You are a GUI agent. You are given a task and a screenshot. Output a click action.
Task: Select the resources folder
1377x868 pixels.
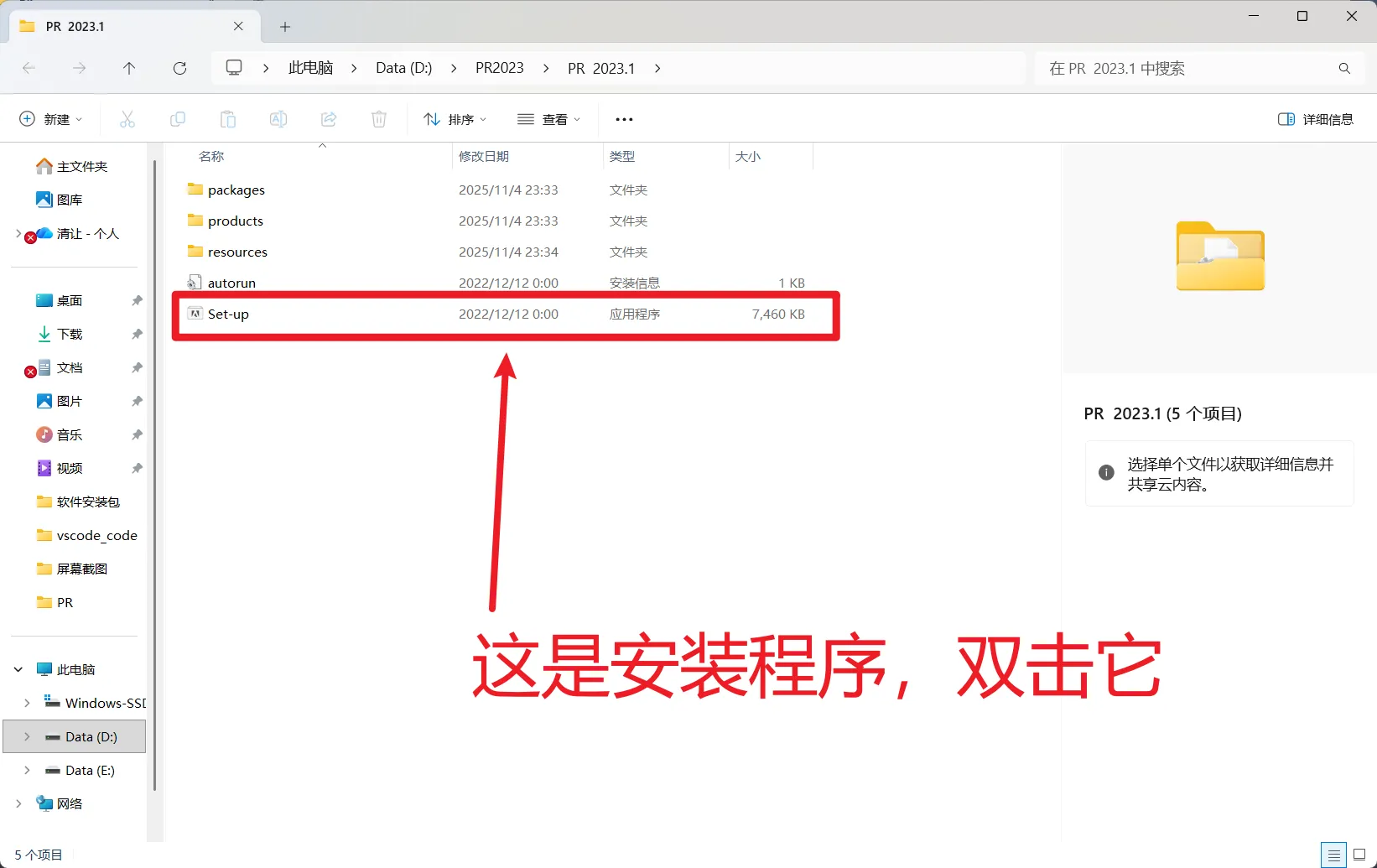tap(237, 252)
